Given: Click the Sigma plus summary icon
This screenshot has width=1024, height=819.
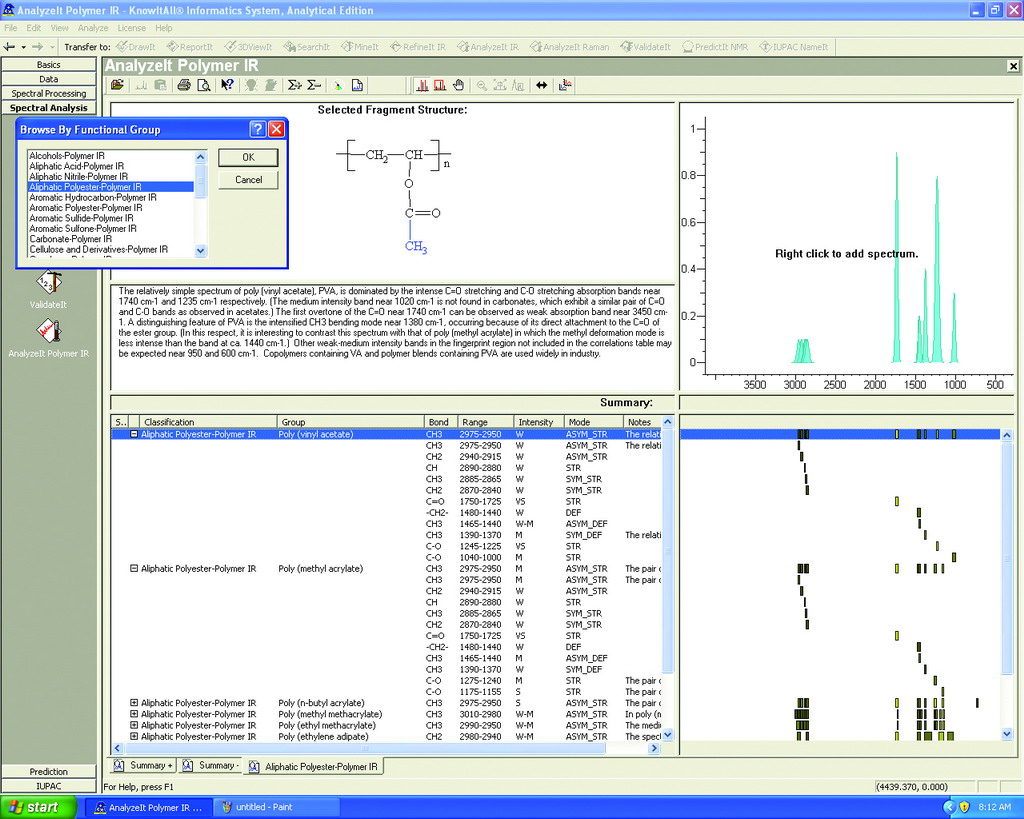Looking at the screenshot, I should point(295,85).
